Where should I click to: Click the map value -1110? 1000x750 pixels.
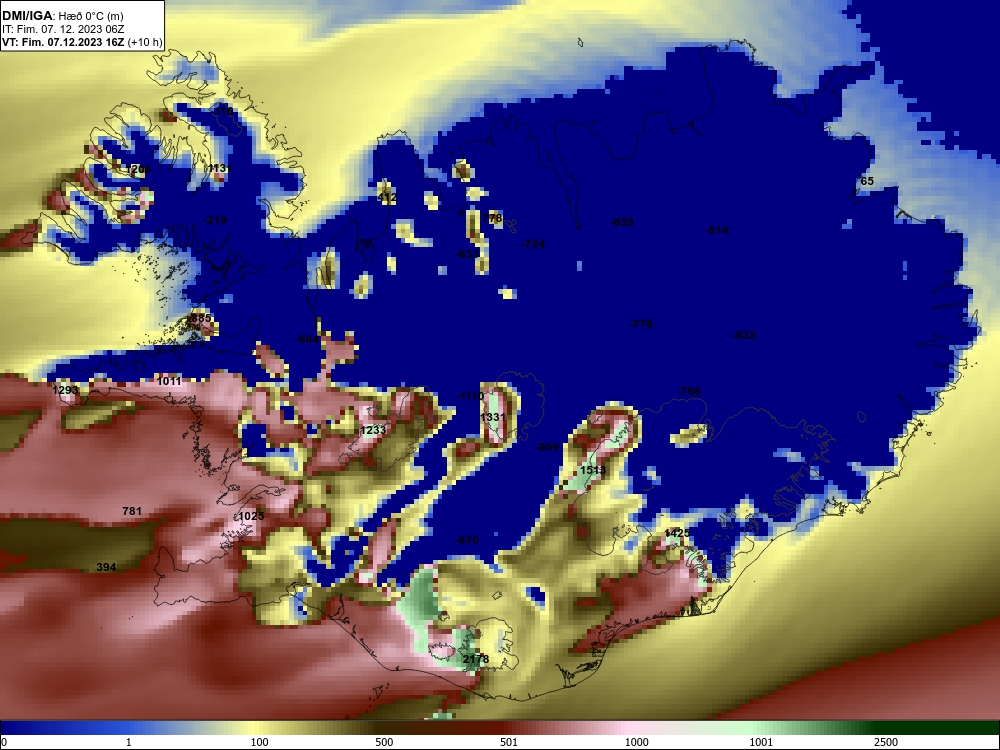[x=470, y=396]
